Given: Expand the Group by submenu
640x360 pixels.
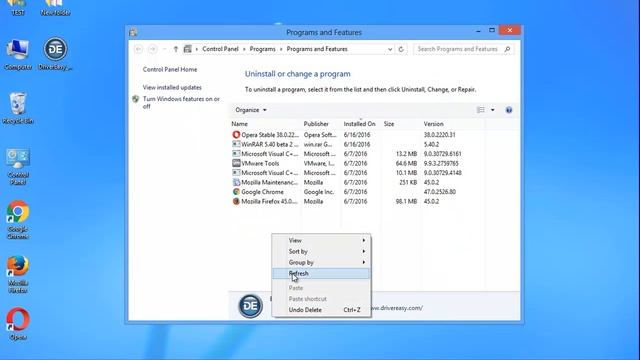Looking at the screenshot, I should pos(322,262).
